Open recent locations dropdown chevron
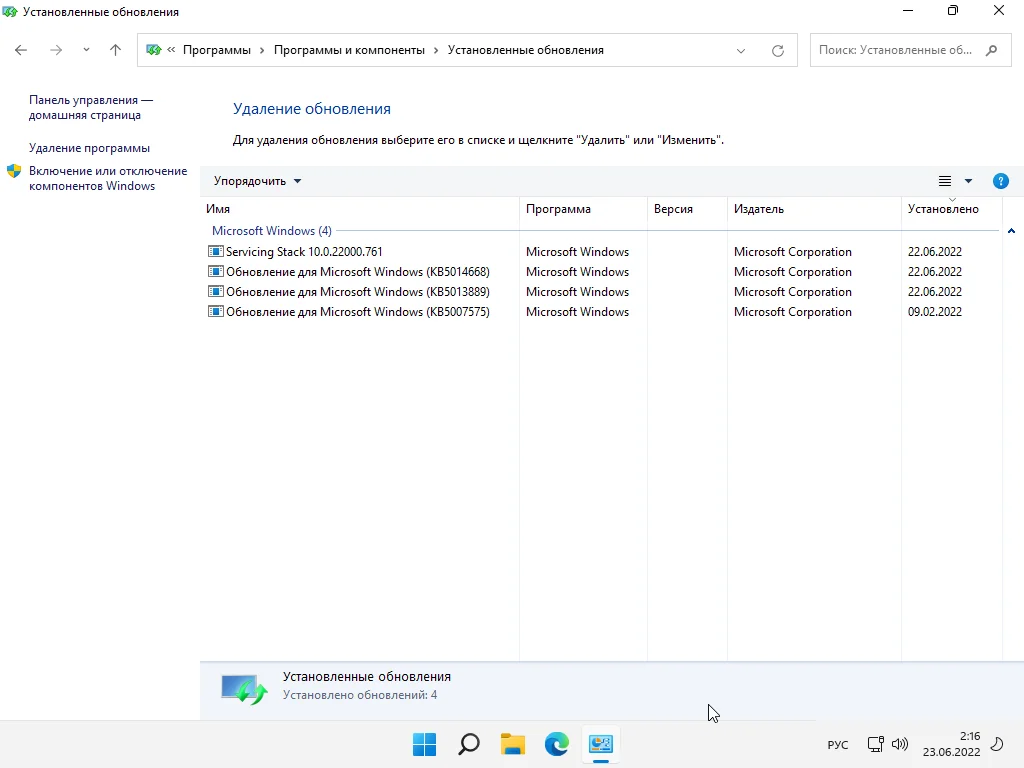 (x=86, y=50)
